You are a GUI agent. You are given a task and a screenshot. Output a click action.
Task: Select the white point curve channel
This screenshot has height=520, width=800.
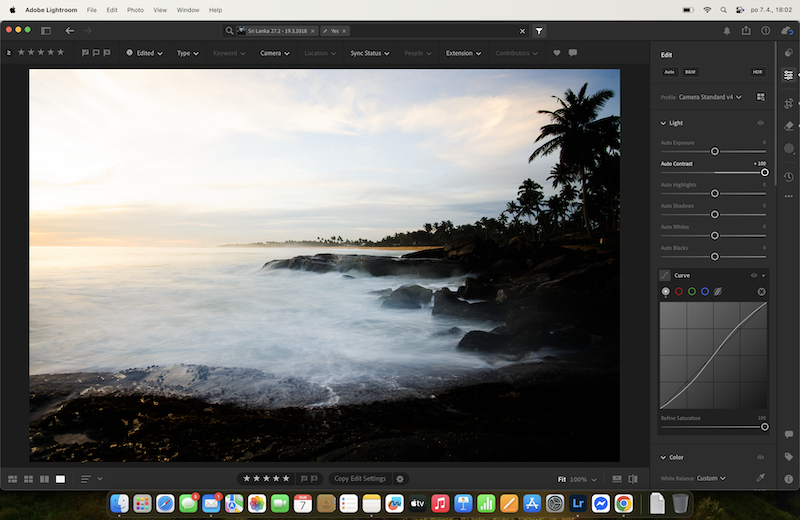[665, 291]
